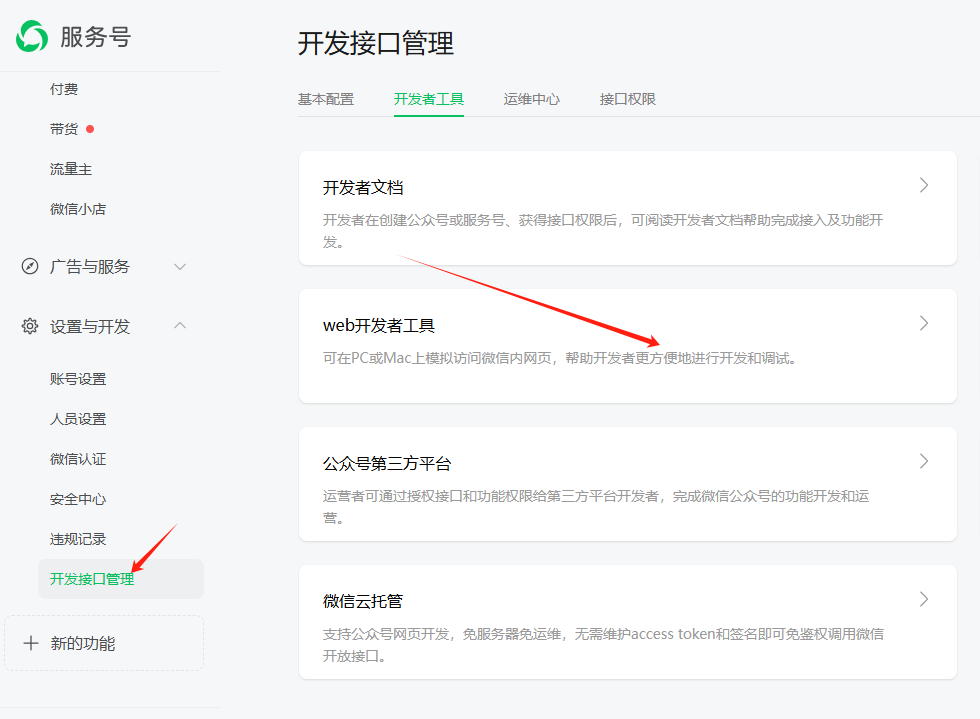Viewport: 980px width, 719px height.
Task: Open the 接口权限 tab
Action: tap(628, 99)
